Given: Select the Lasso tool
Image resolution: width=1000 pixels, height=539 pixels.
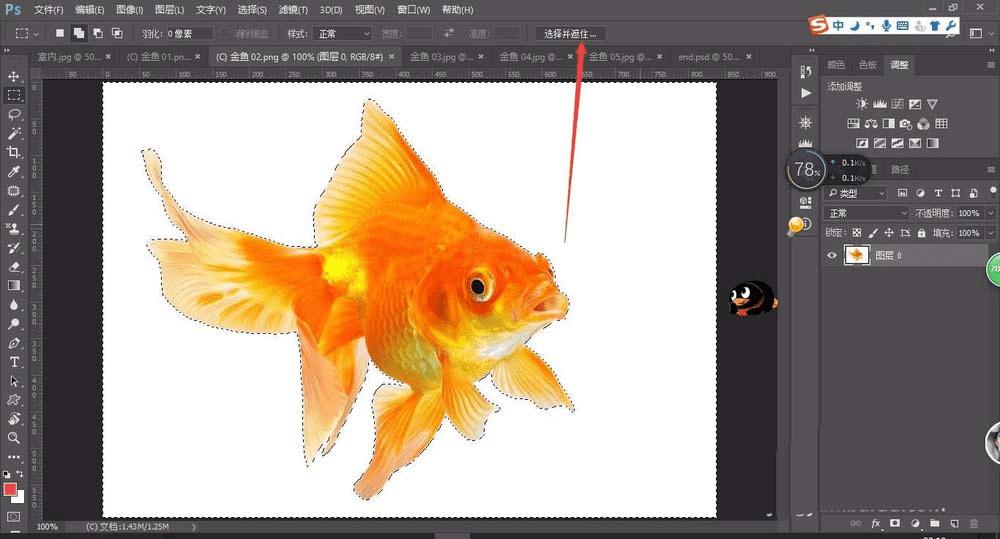Looking at the screenshot, I should click(13, 115).
